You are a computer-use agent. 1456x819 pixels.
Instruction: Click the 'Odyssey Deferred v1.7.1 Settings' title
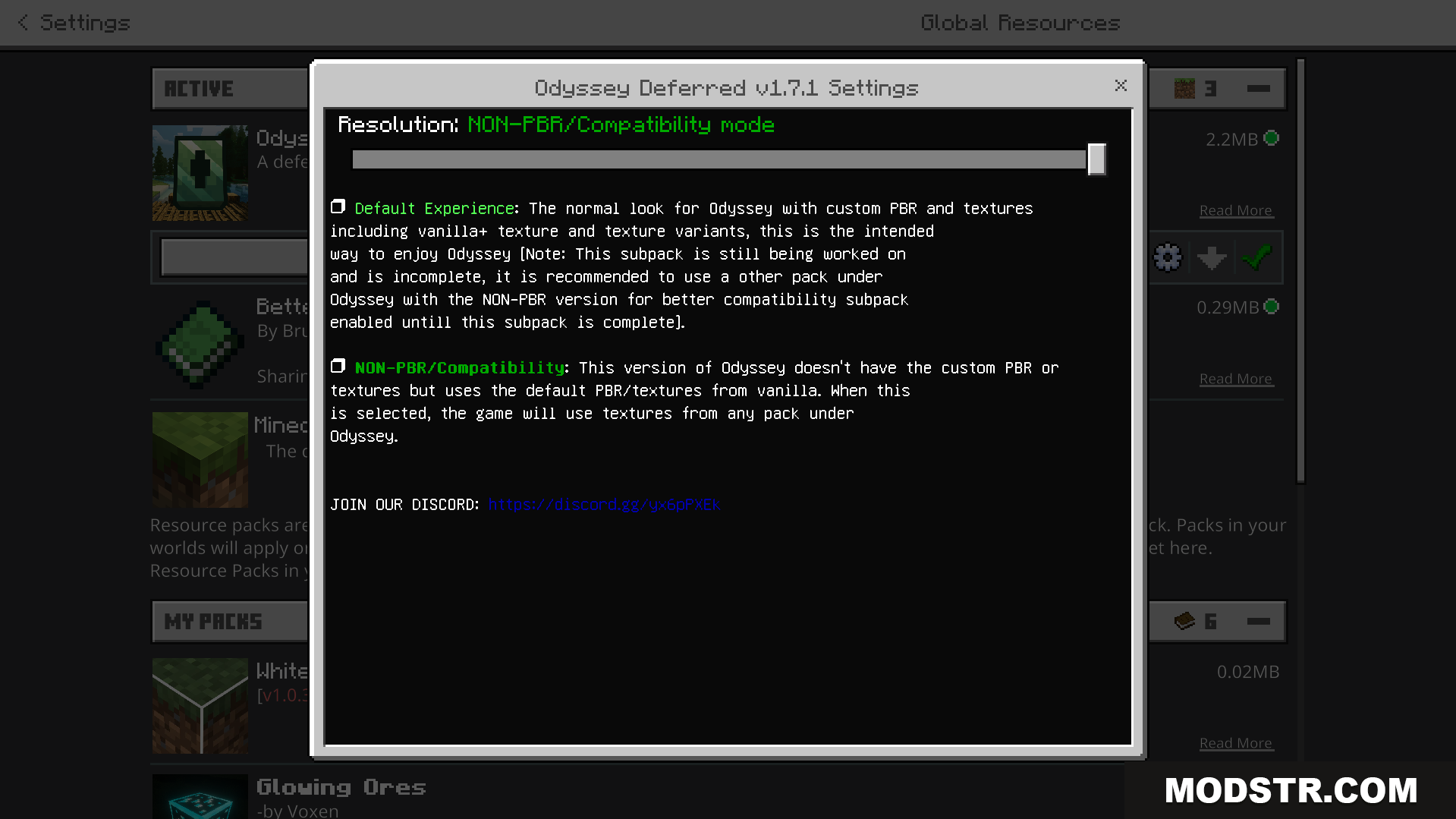click(x=726, y=88)
